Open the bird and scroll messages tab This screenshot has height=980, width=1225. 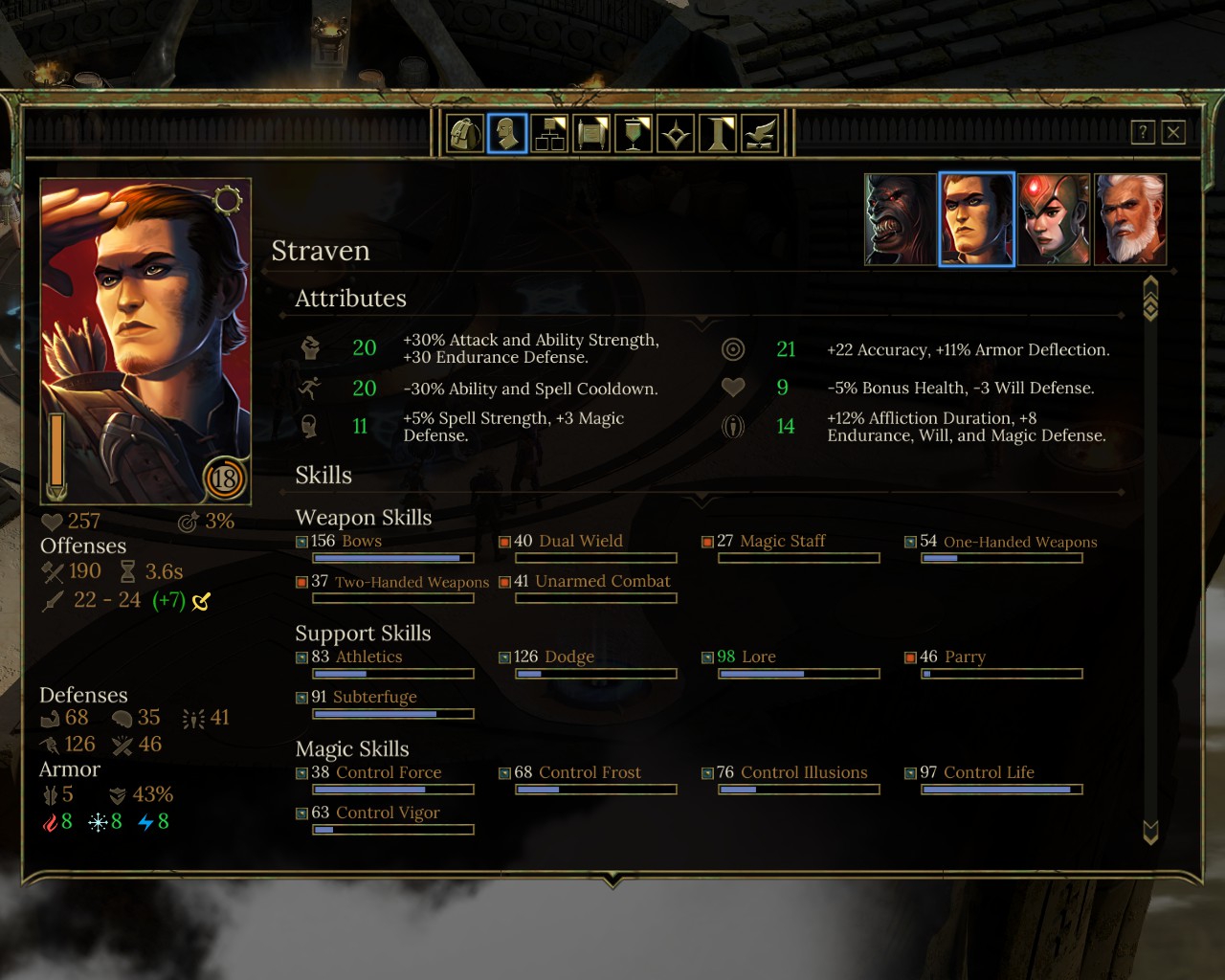760,134
